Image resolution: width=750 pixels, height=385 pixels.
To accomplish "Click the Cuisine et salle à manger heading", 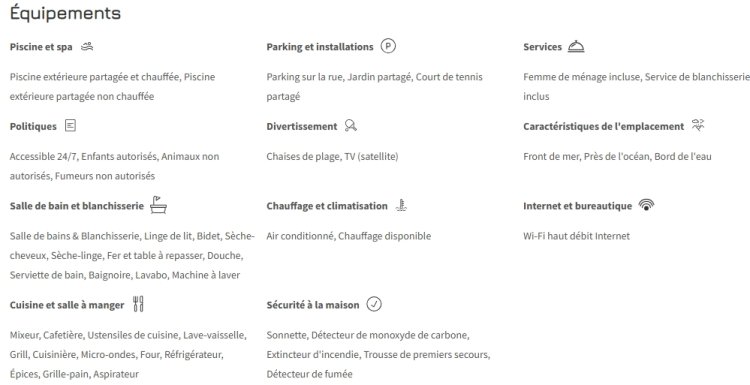I will pos(67,305).
